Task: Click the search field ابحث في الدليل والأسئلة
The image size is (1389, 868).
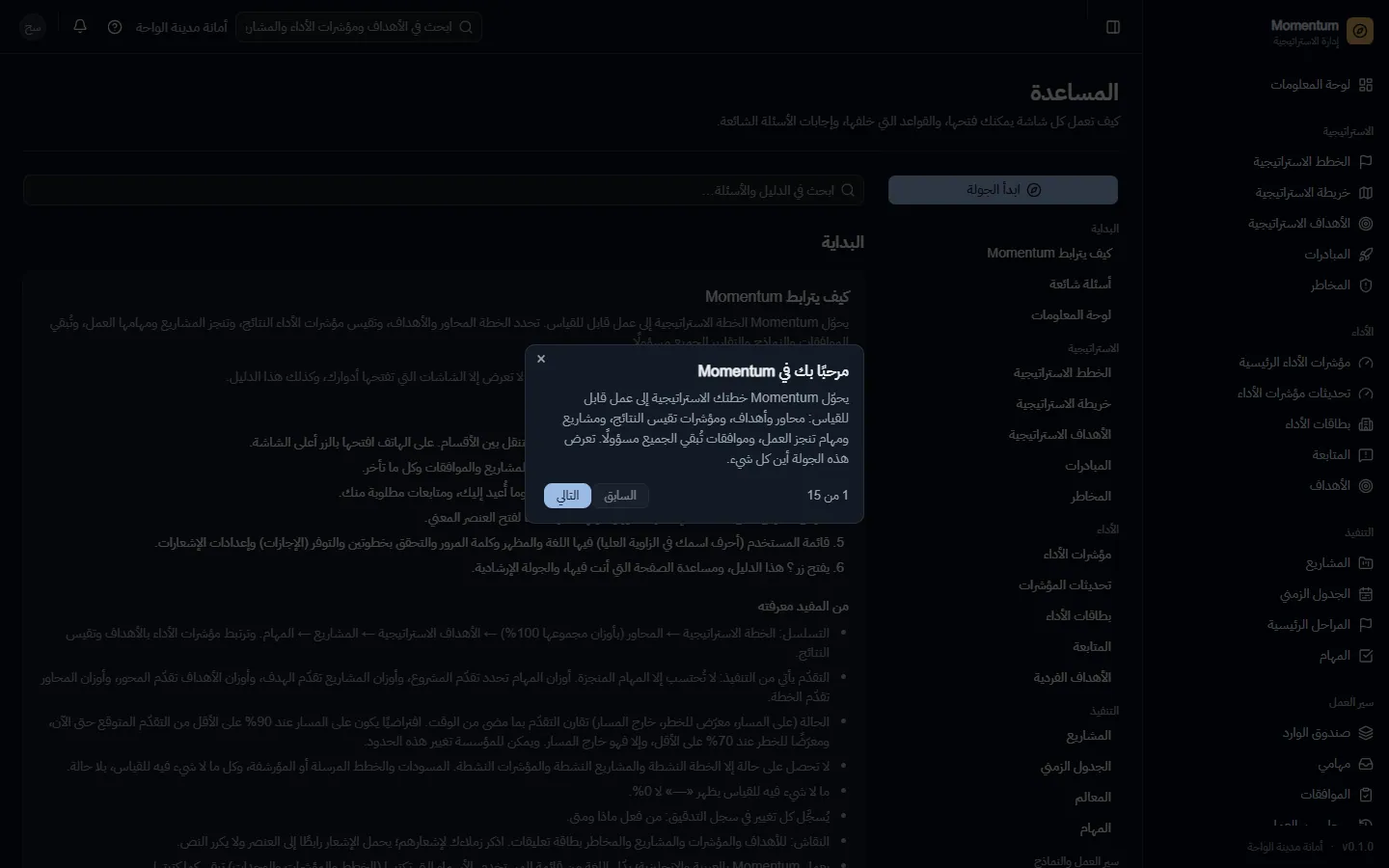Action: point(444,190)
